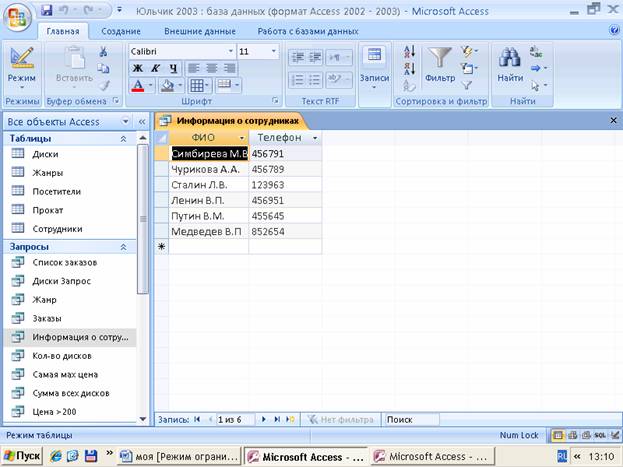Open the Записи records button
623x467 pixels.
coord(374,68)
